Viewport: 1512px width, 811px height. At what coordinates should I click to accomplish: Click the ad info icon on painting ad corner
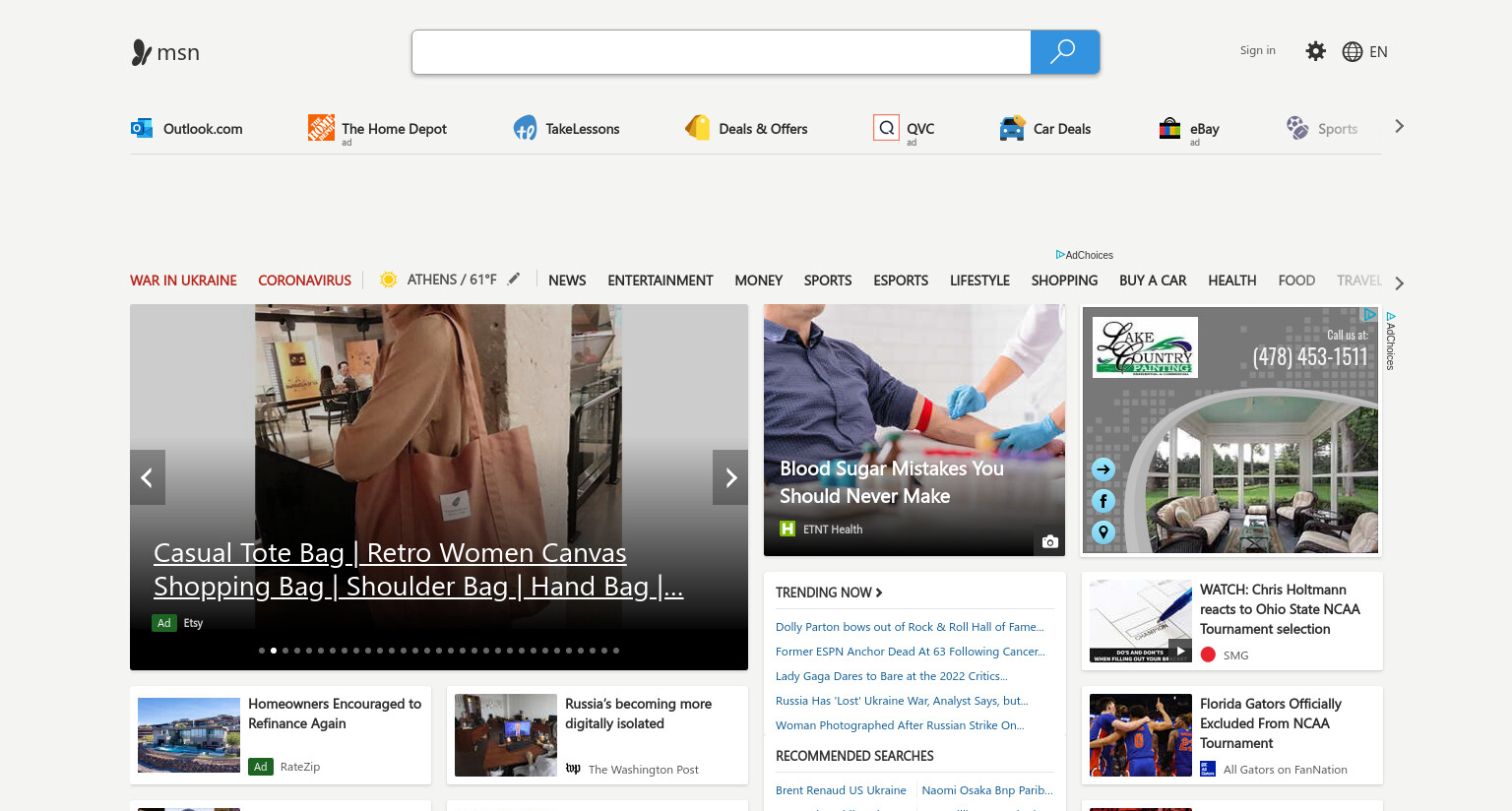click(x=1369, y=314)
